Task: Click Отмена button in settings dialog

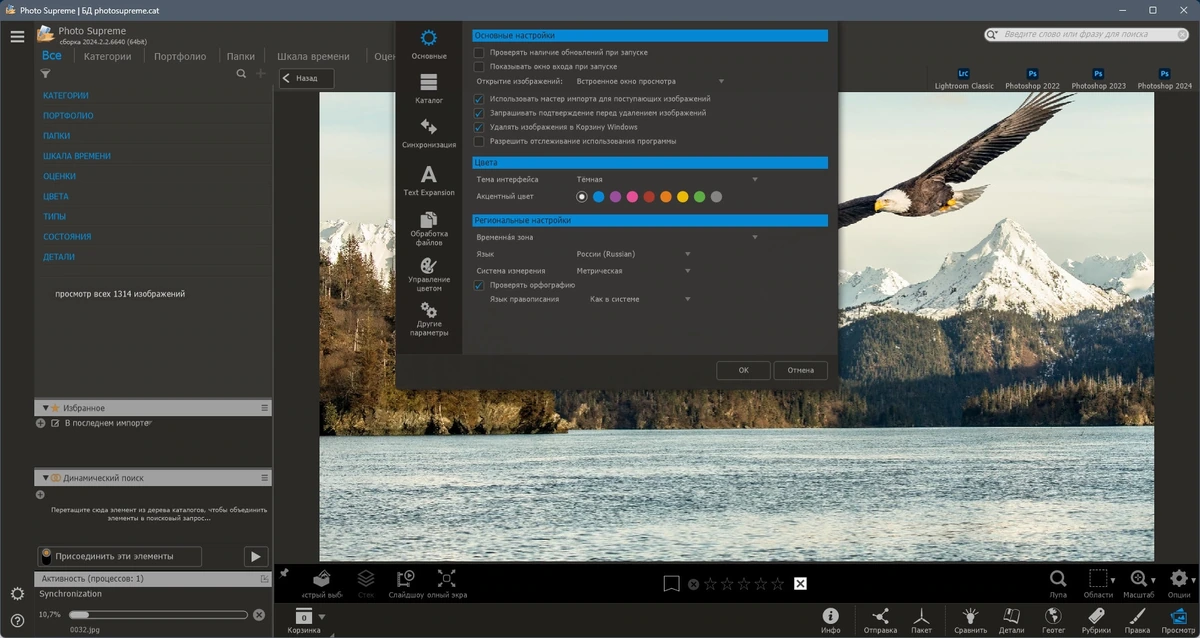Action: pos(800,370)
